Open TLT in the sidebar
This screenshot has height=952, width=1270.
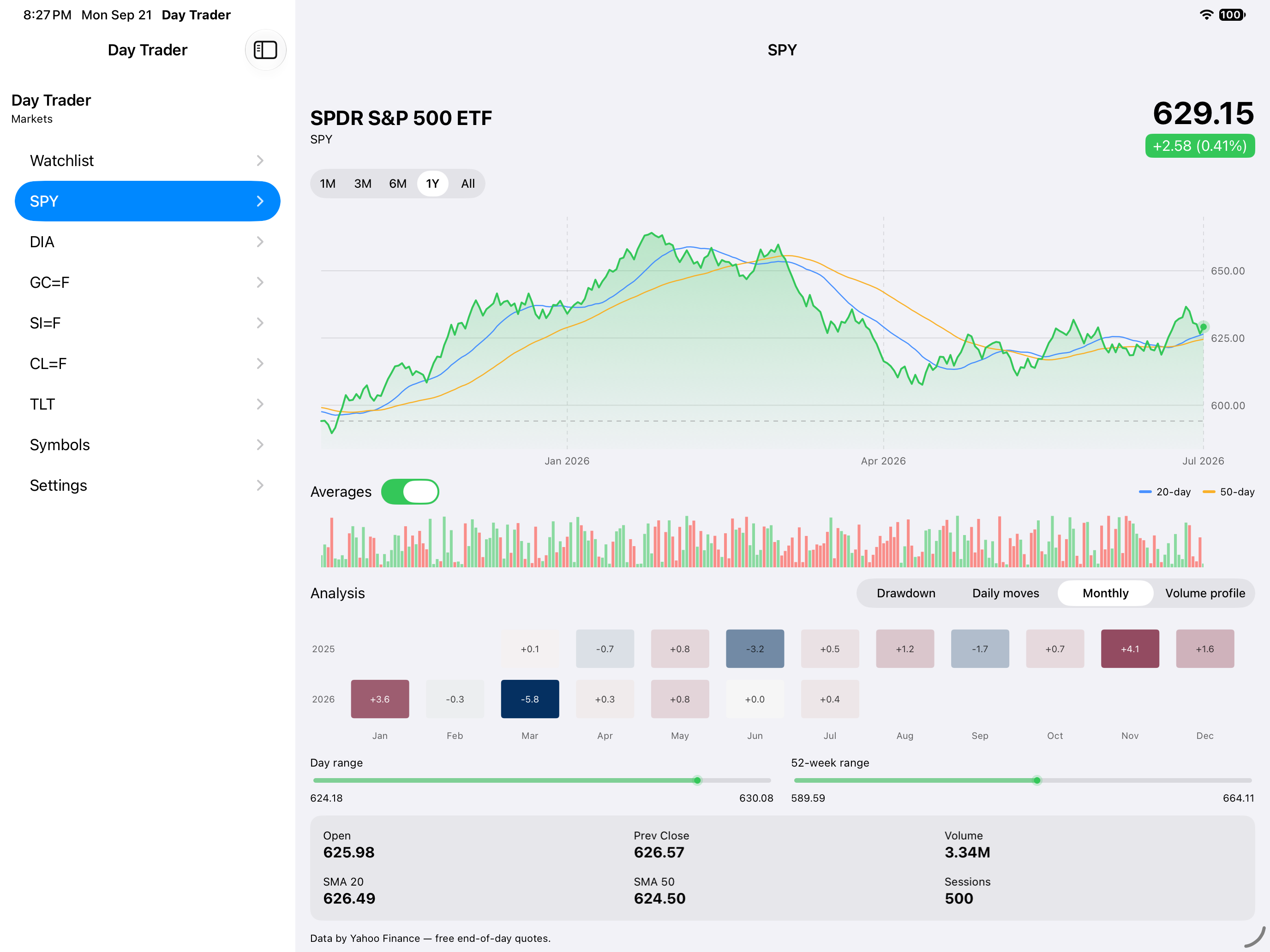tap(148, 405)
